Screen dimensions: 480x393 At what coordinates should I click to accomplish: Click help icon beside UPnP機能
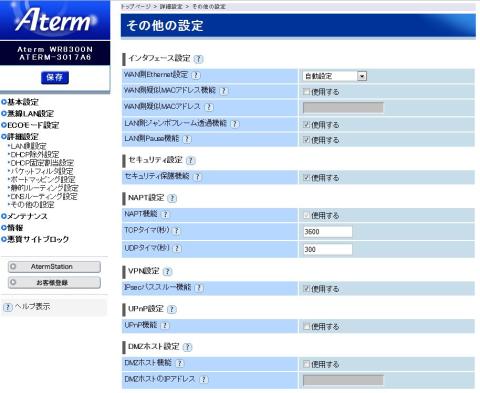tap(165, 326)
